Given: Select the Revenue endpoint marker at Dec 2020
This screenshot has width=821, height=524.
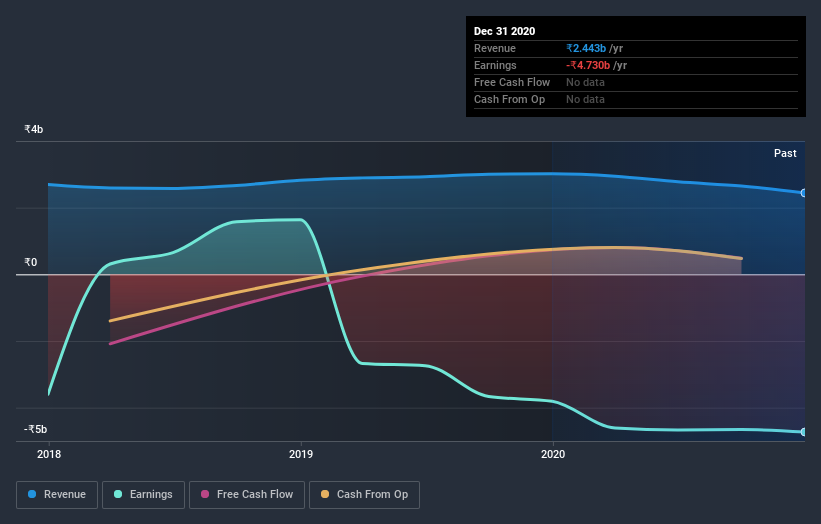Looking at the screenshot, I should click(x=804, y=193).
